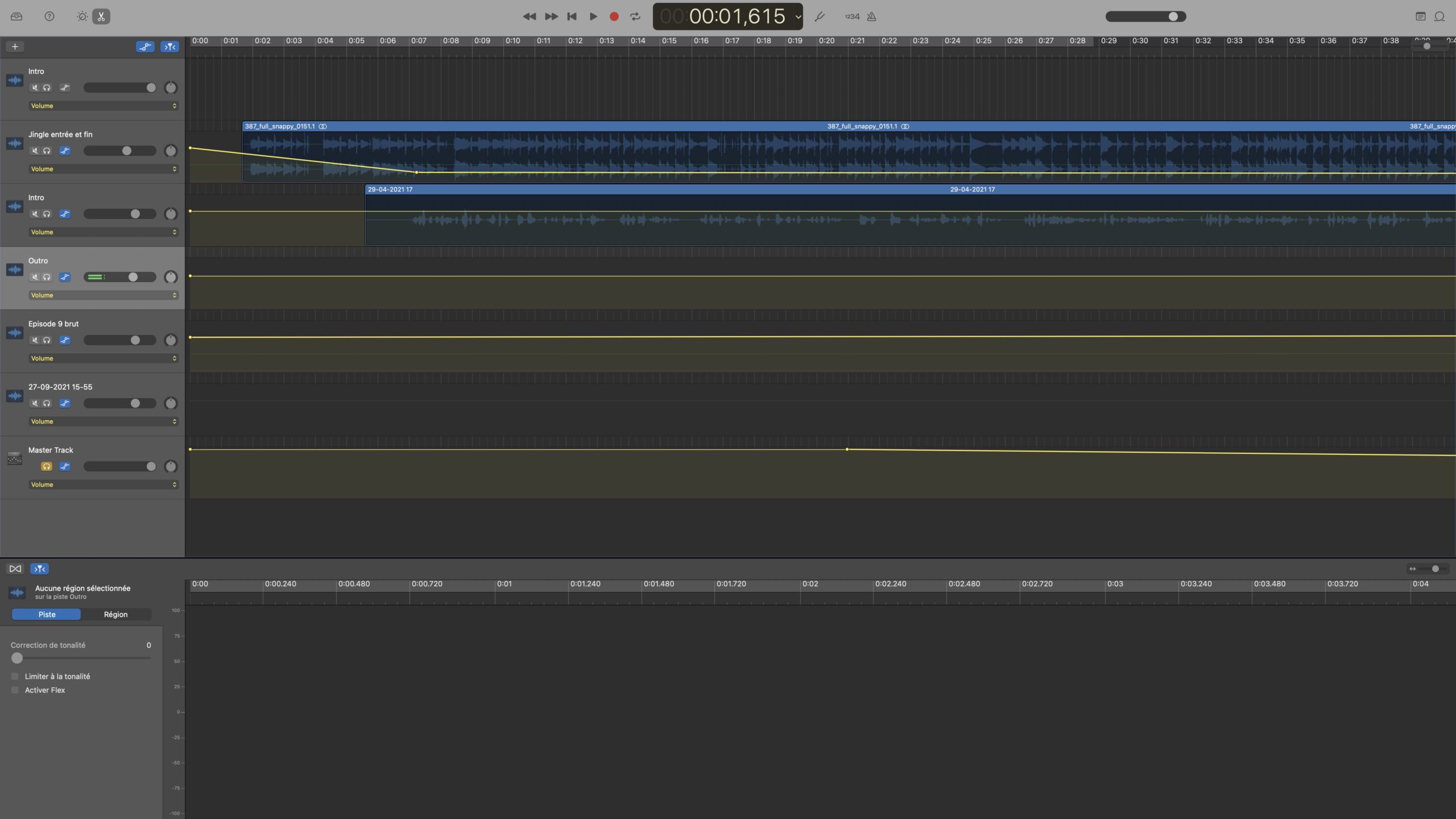This screenshot has height=819, width=1456.
Task: Click the red Record button
Action: pos(614,16)
